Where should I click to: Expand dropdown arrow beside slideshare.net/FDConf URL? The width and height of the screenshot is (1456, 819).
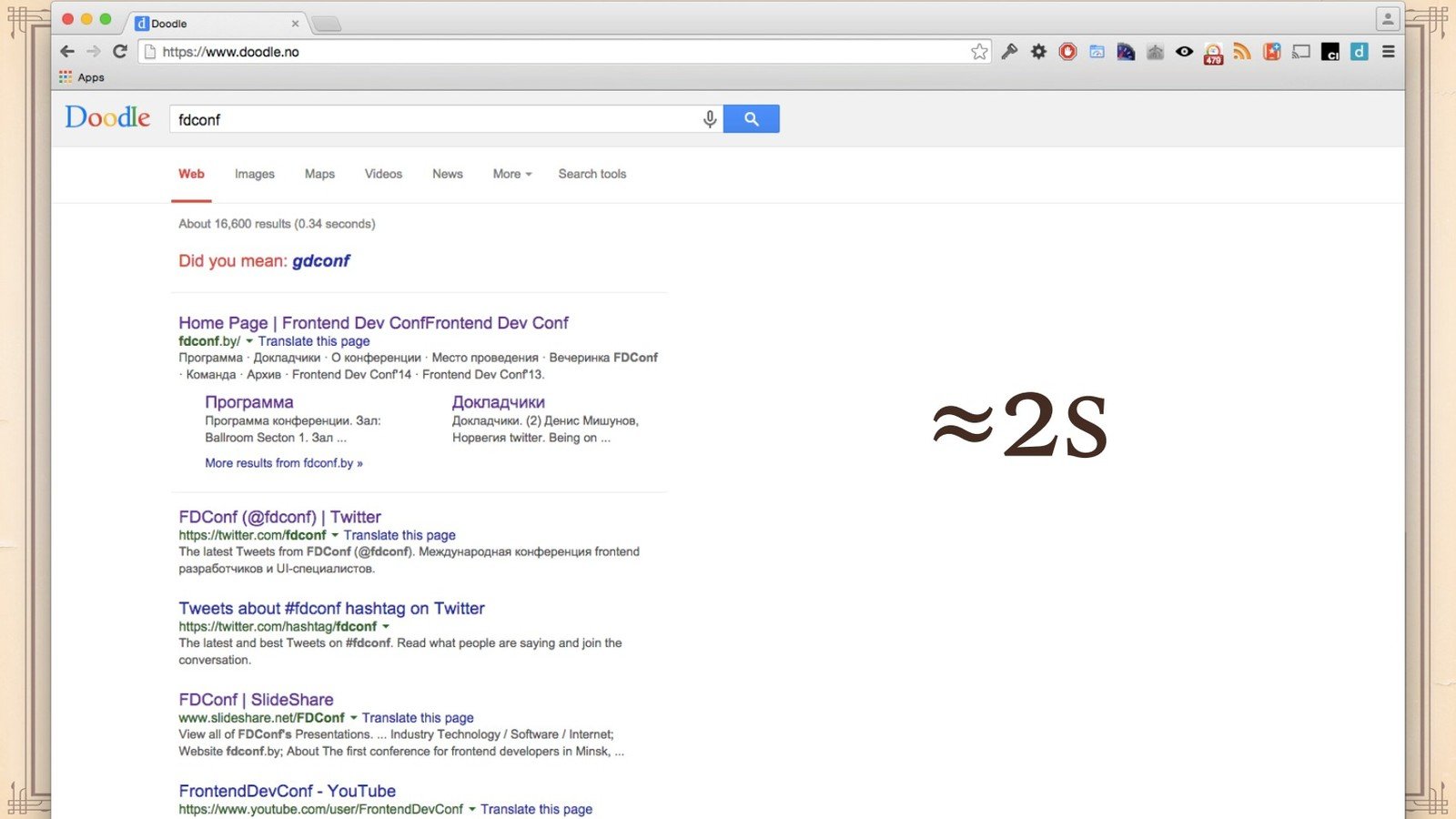tap(354, 718)
